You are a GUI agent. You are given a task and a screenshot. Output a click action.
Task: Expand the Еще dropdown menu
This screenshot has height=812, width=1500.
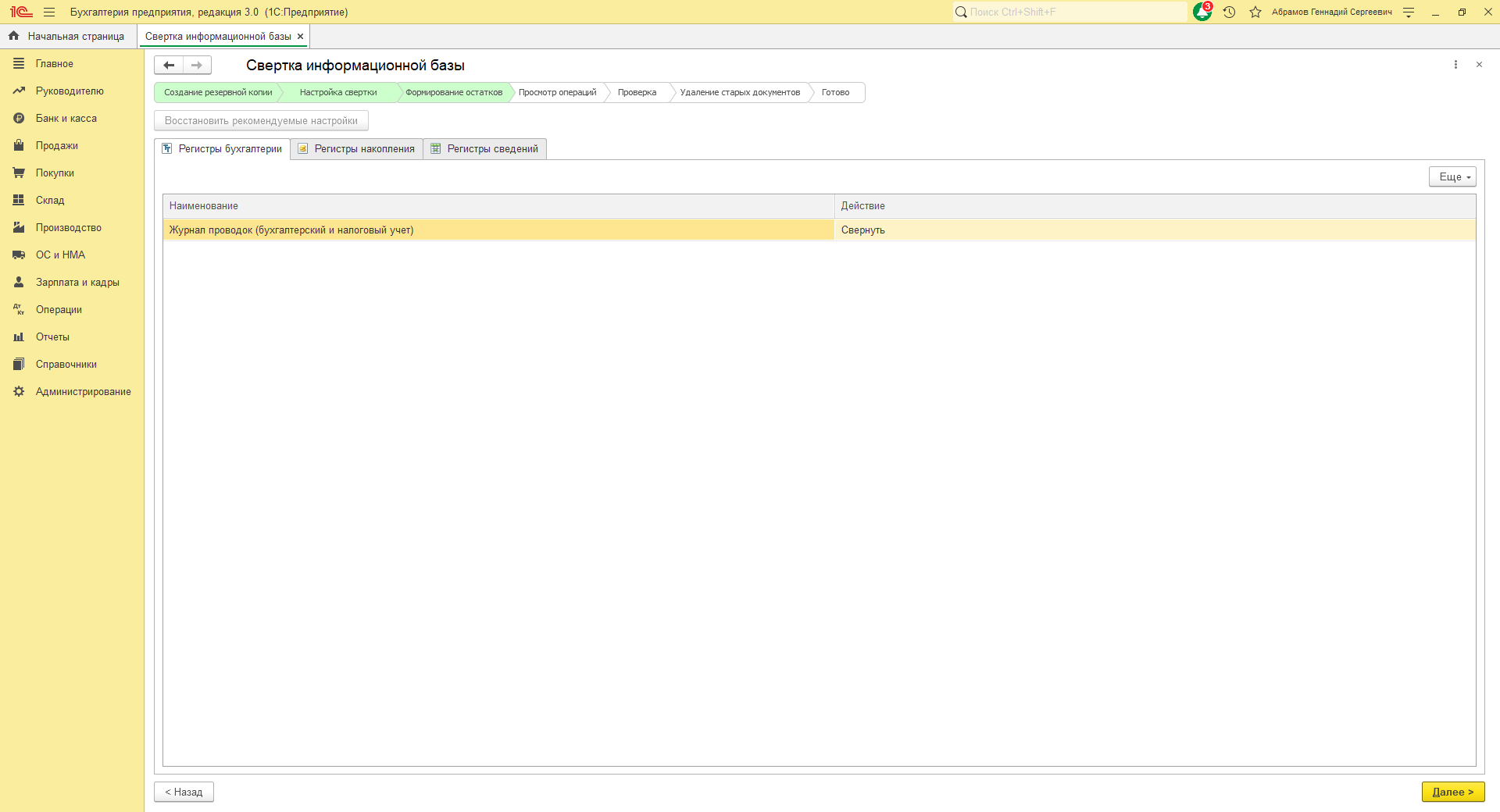(1452, 177)
